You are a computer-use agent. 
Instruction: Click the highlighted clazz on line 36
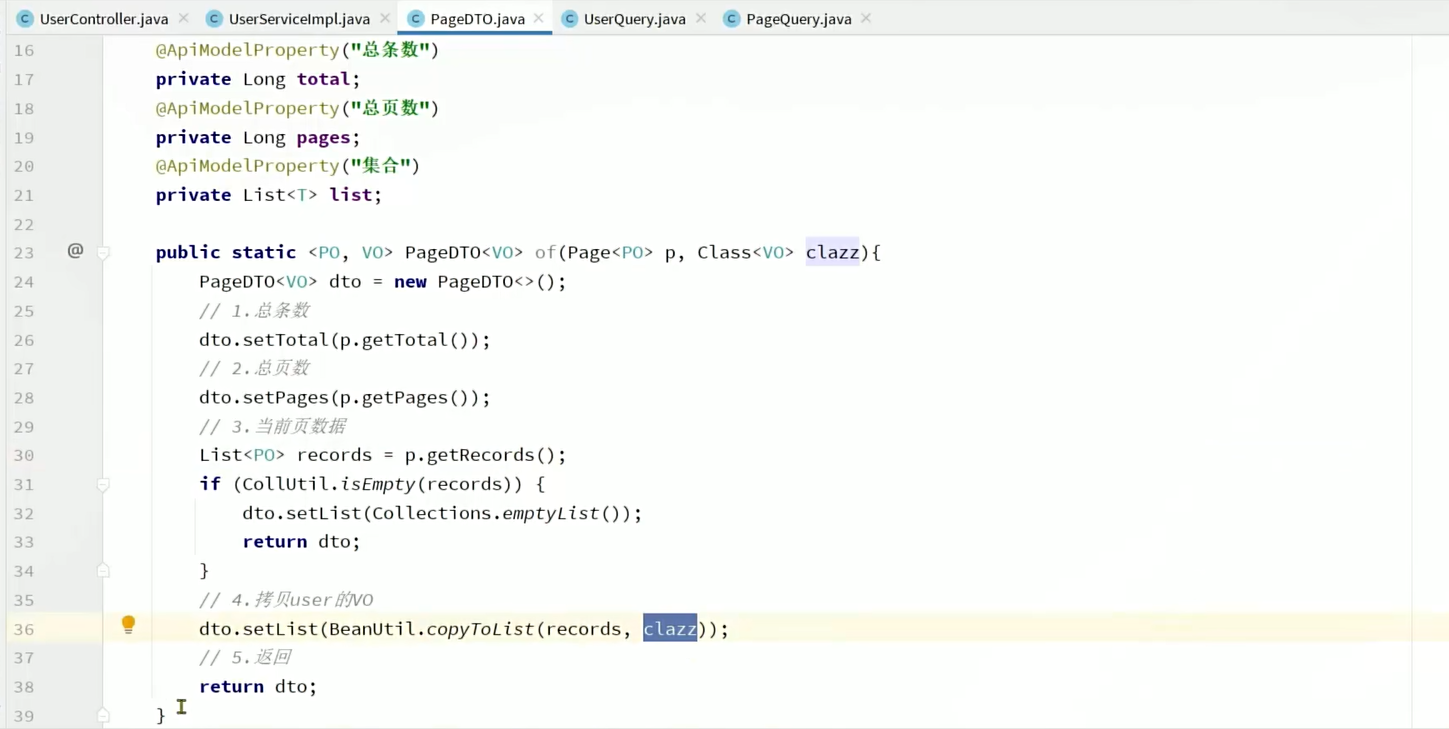(670, 629)
